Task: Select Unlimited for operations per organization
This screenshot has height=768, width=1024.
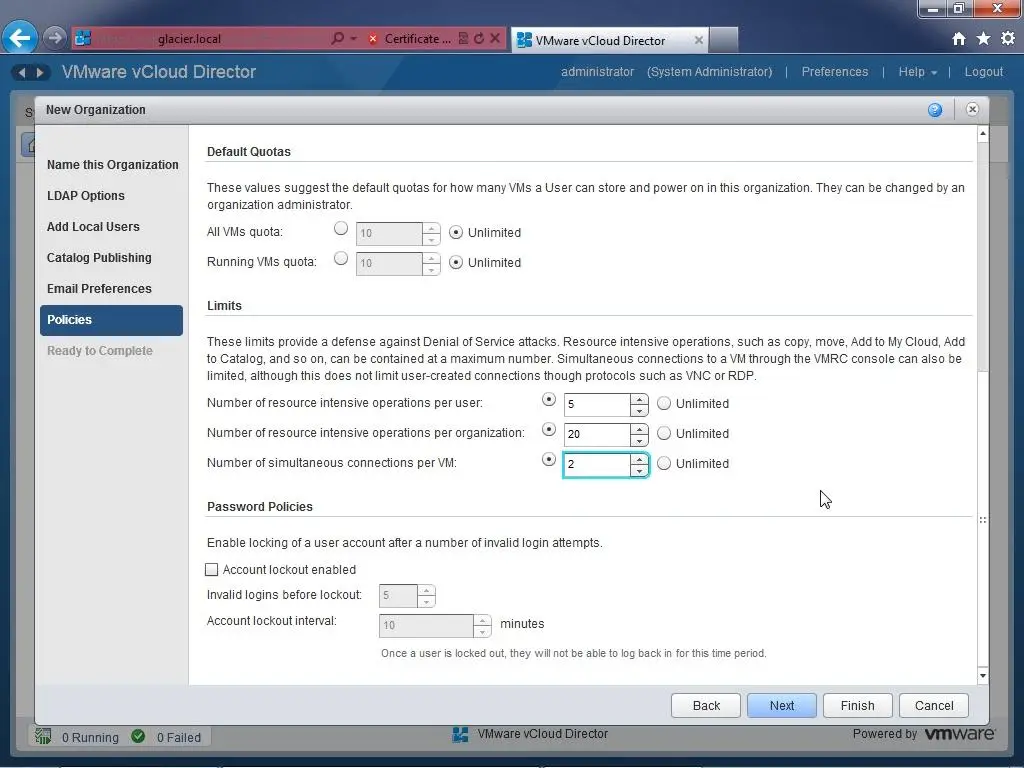Action: 664,433
